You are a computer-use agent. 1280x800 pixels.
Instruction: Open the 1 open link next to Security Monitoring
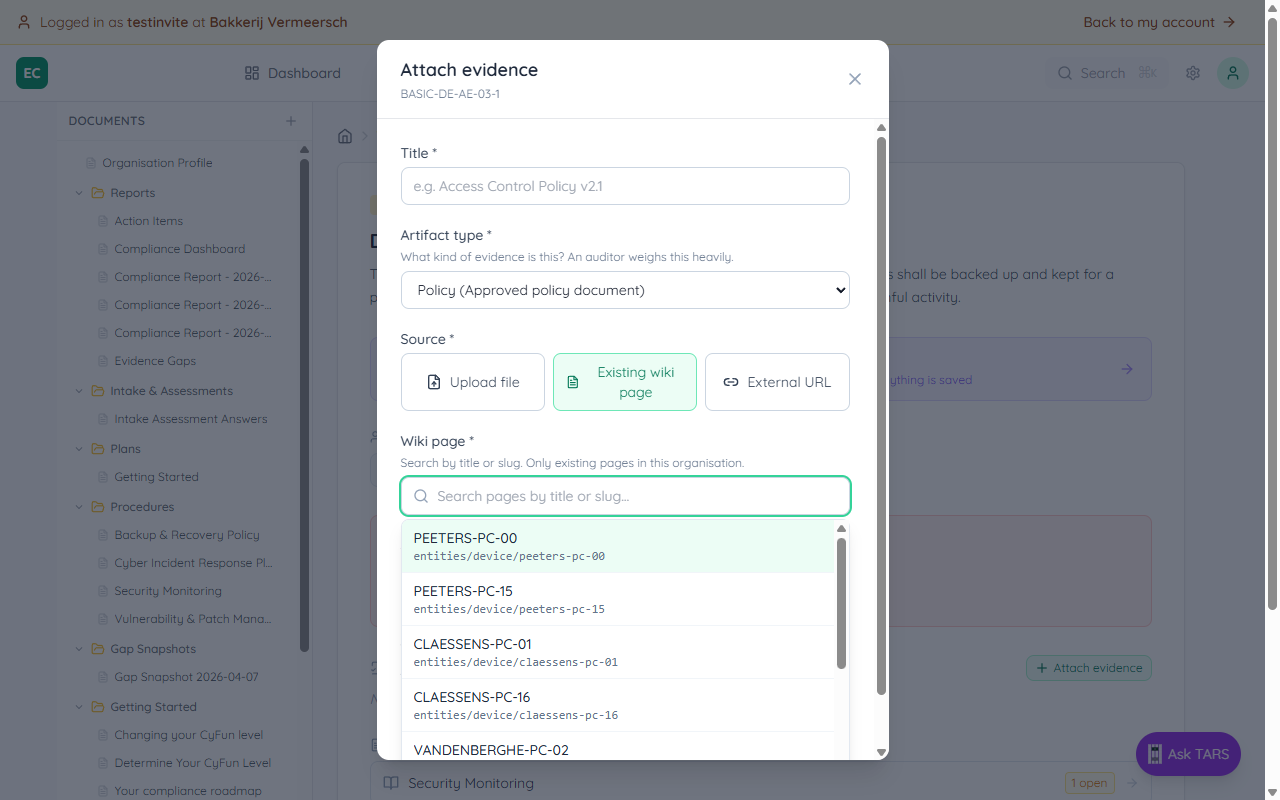[1089, 783]
